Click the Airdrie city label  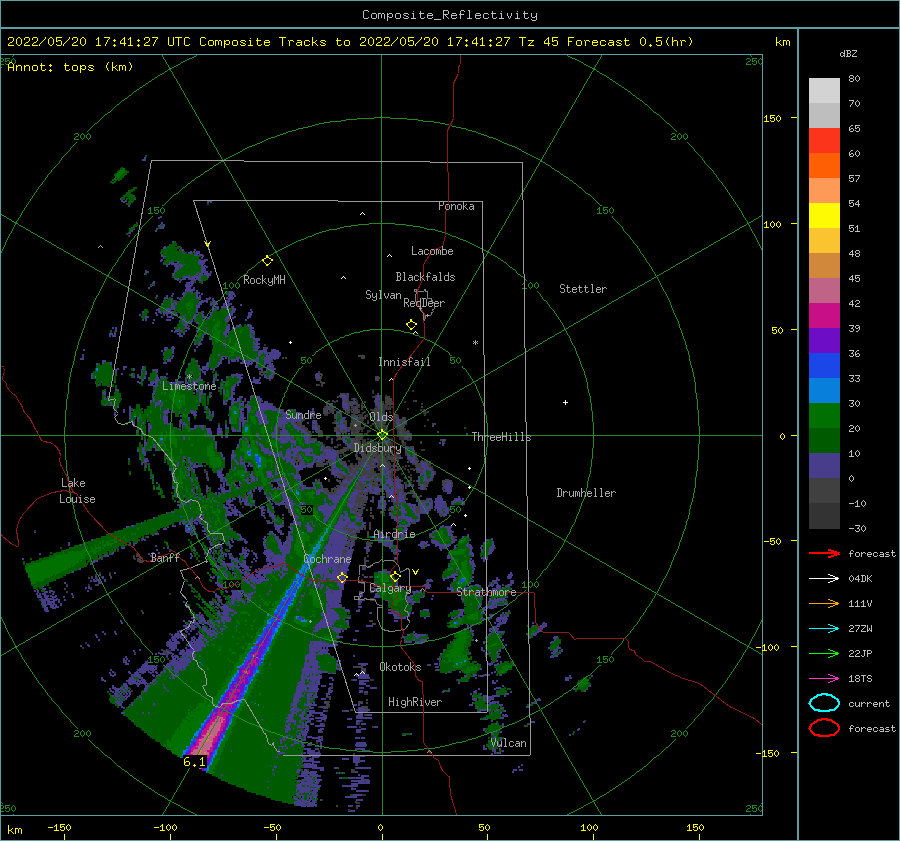tap(394, 534)
